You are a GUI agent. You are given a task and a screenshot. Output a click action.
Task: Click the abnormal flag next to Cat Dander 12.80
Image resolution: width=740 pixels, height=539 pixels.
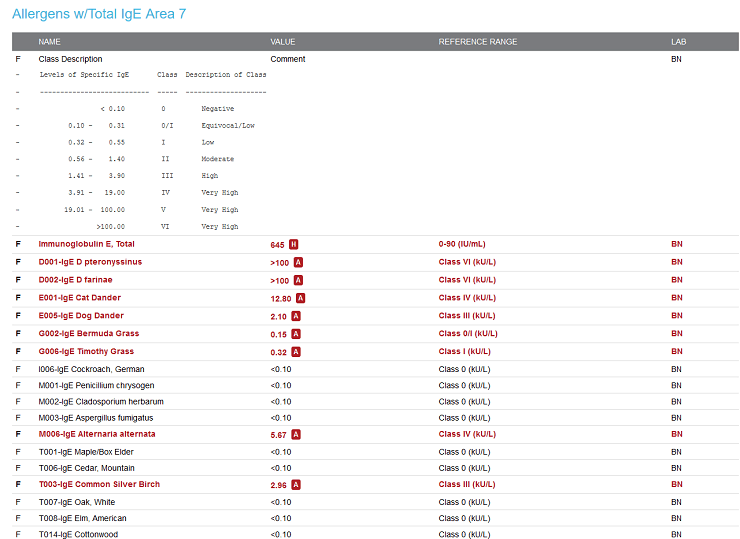pyautogui.click(x=301, y=298)
